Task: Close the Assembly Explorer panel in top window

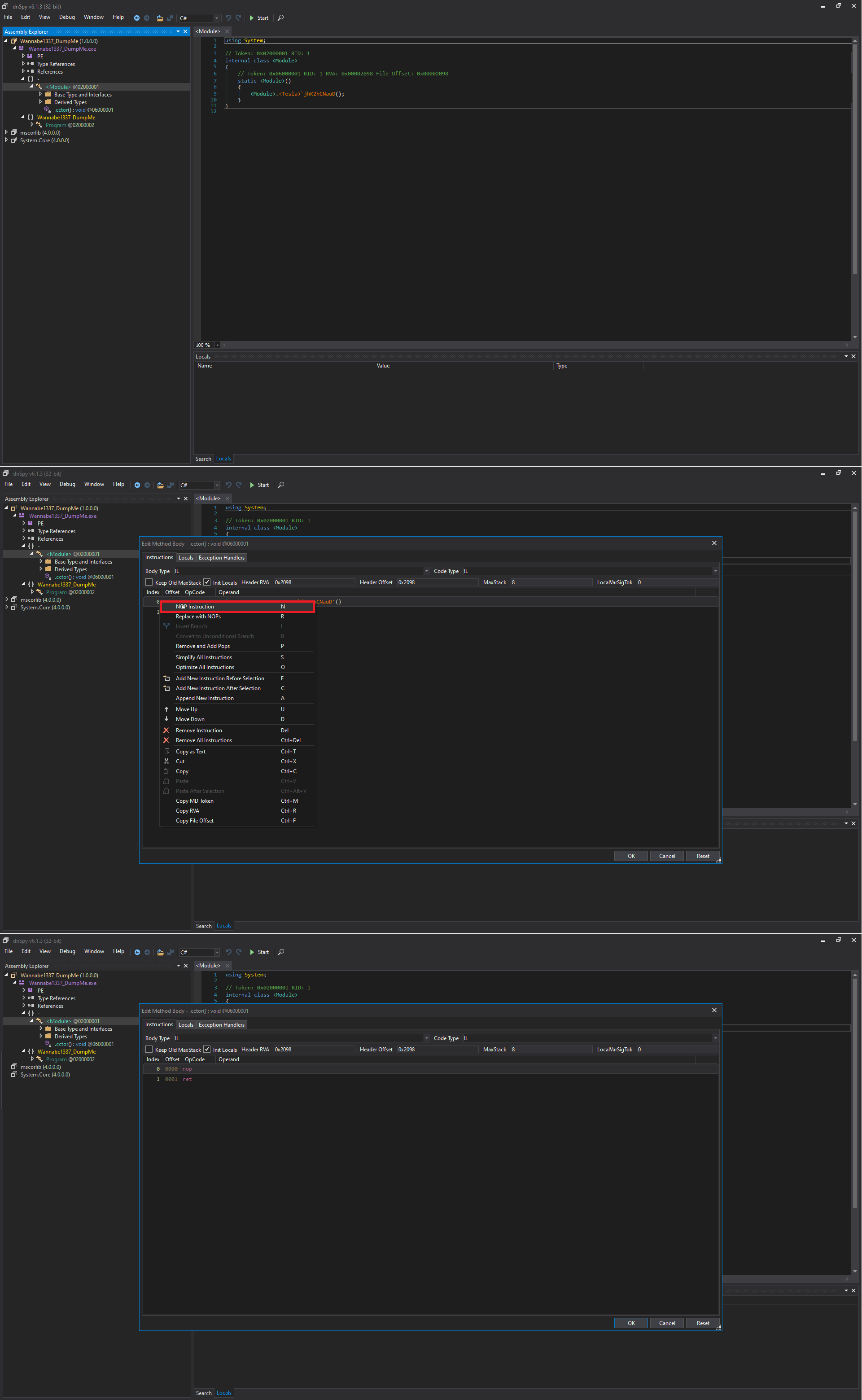Action: tap(185, 32)
